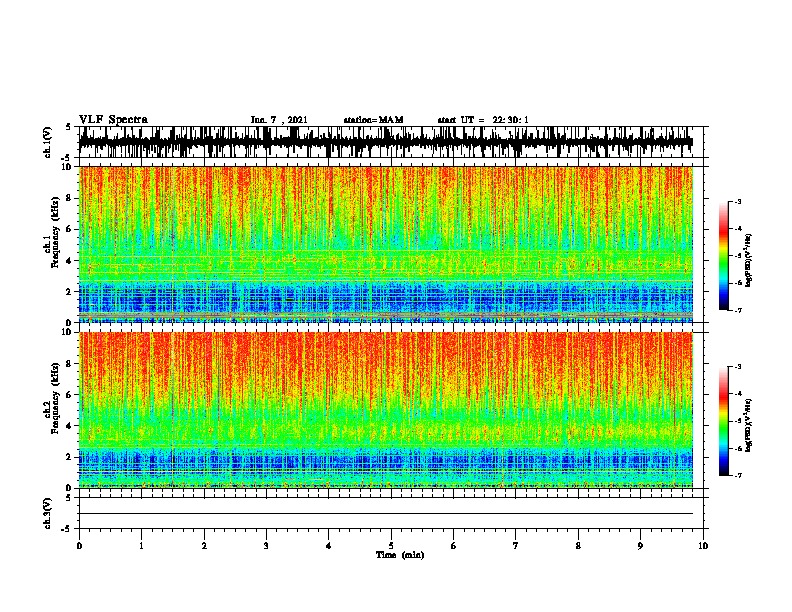The height and width of the screenshot is (612, 792).
Task: Click the ch.2 colorbar log(PSD) unit label
Action: tap(749, 426)
